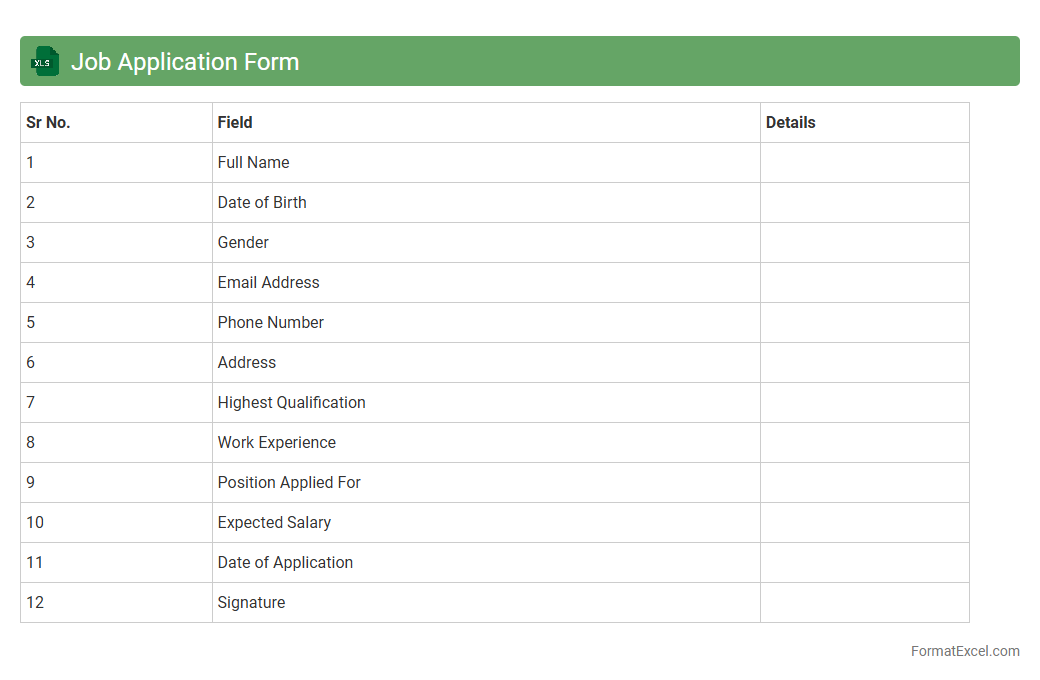1040x680 pixels.
Task: Click the Details cell for Work Experience
Action: (864, 442)
